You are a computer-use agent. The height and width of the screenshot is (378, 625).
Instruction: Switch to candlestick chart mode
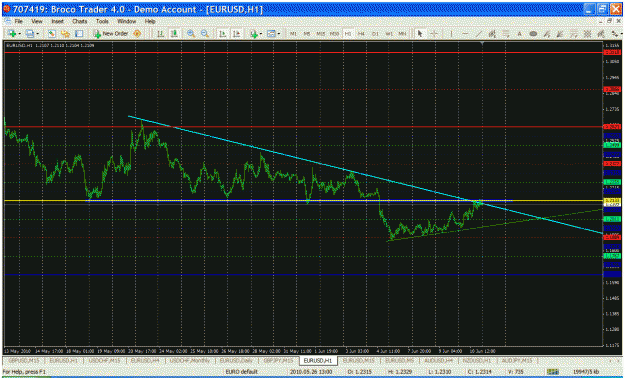coord(174,34)
